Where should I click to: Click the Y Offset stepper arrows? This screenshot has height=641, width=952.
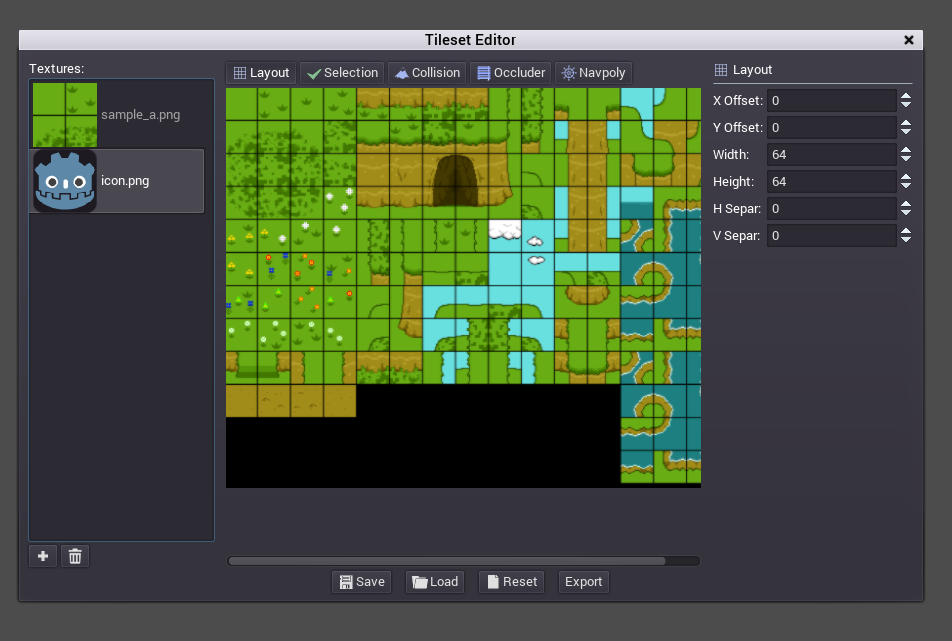[x=905, y=128]
